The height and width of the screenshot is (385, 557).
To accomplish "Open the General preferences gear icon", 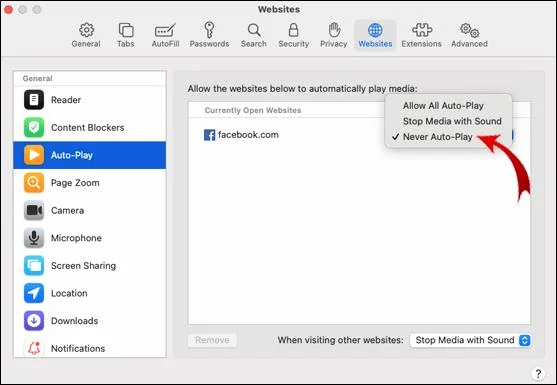I will click(x=86, y=31).
